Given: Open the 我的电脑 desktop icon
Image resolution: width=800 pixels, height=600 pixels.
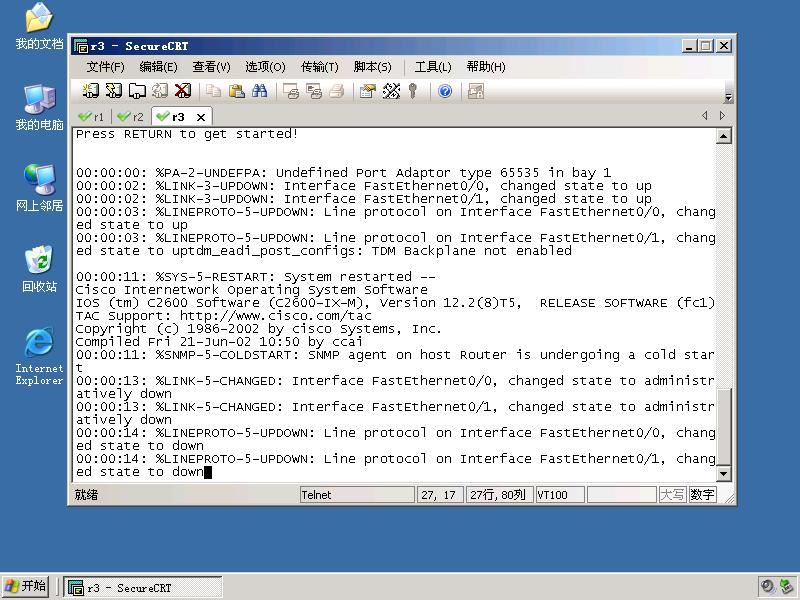Looking at the screenshot, I should pyautogui.click(x=39, y=107).
